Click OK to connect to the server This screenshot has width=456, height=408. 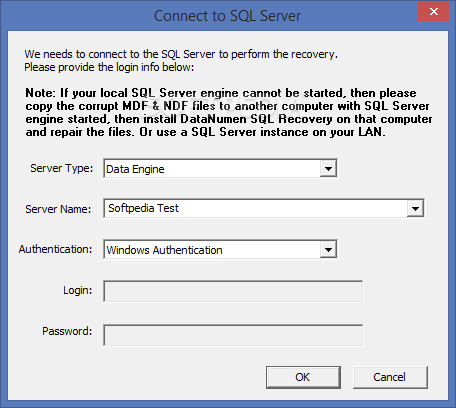303,377
